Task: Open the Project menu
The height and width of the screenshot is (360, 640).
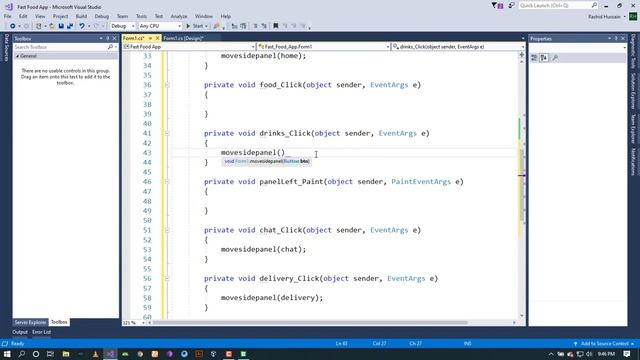Action: pyautogui.click(x=60, y=16)
